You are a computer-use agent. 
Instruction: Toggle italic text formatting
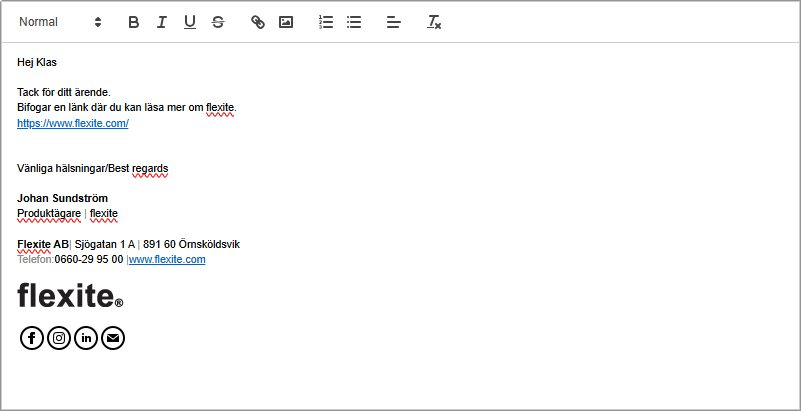(162, 22)
